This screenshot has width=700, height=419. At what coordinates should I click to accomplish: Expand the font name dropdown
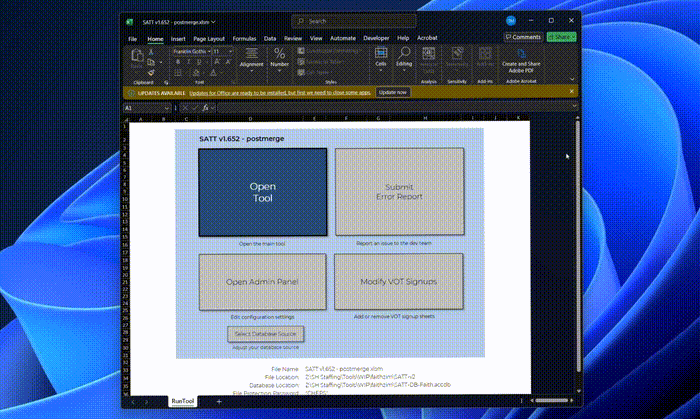click(207, 50)
